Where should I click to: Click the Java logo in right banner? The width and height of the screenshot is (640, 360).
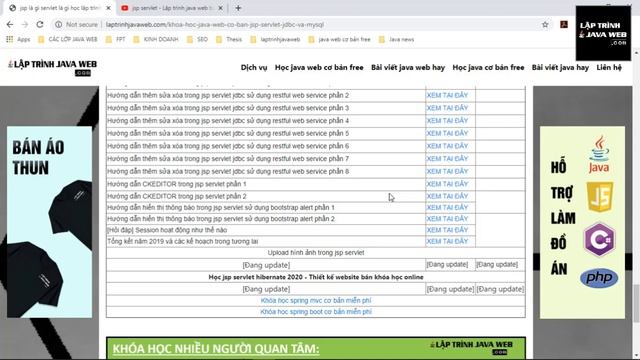[x=599, y=154]
